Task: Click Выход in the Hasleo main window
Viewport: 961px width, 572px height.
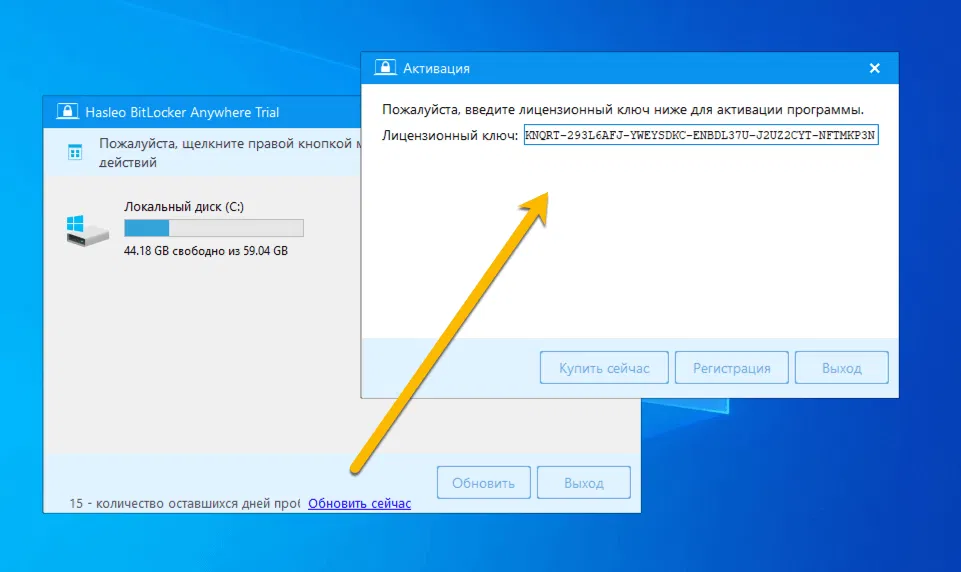Action: click(583, 482)
